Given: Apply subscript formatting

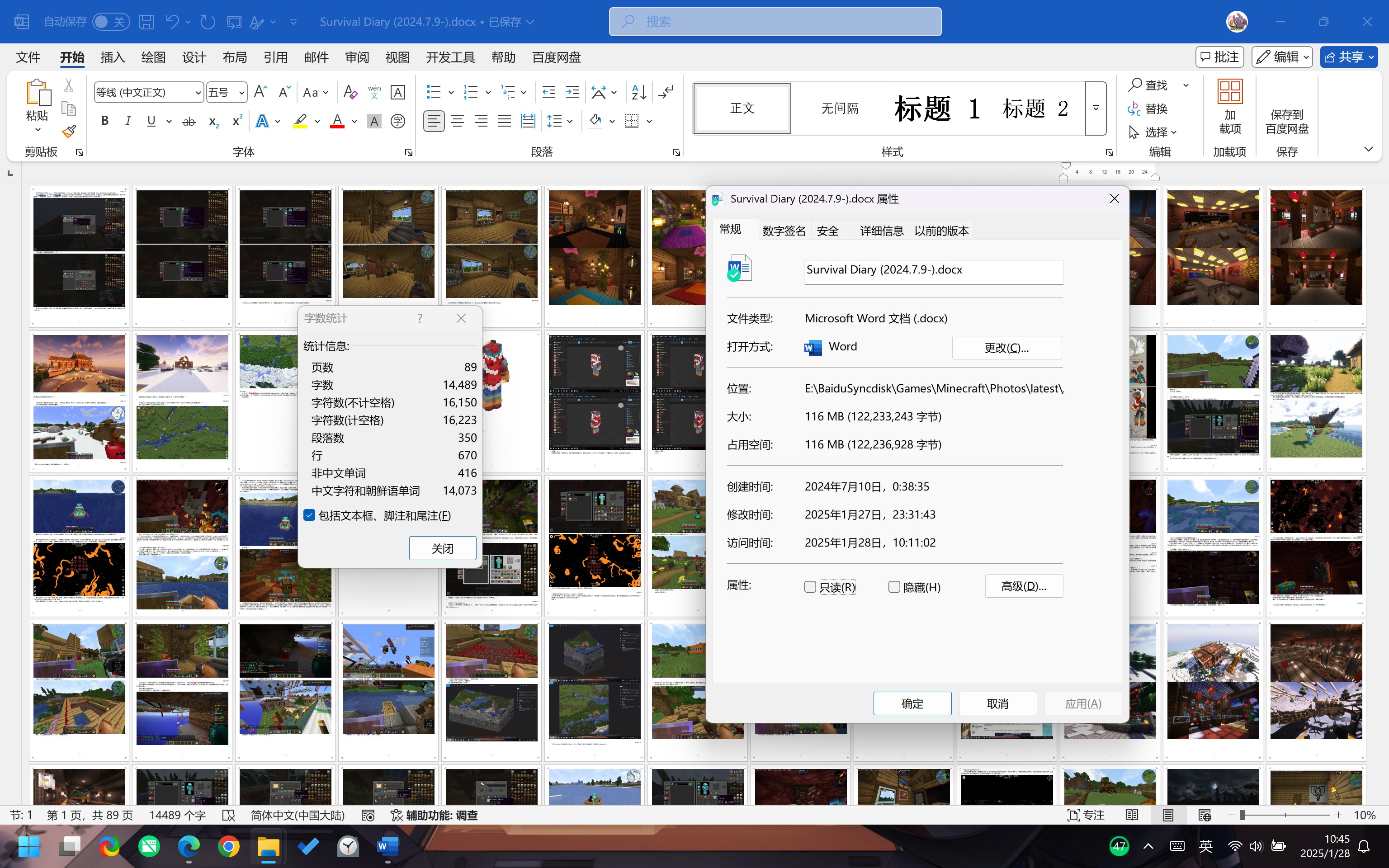Looking at the screenshot, I should pyautogui.click(x=213, y=121).
